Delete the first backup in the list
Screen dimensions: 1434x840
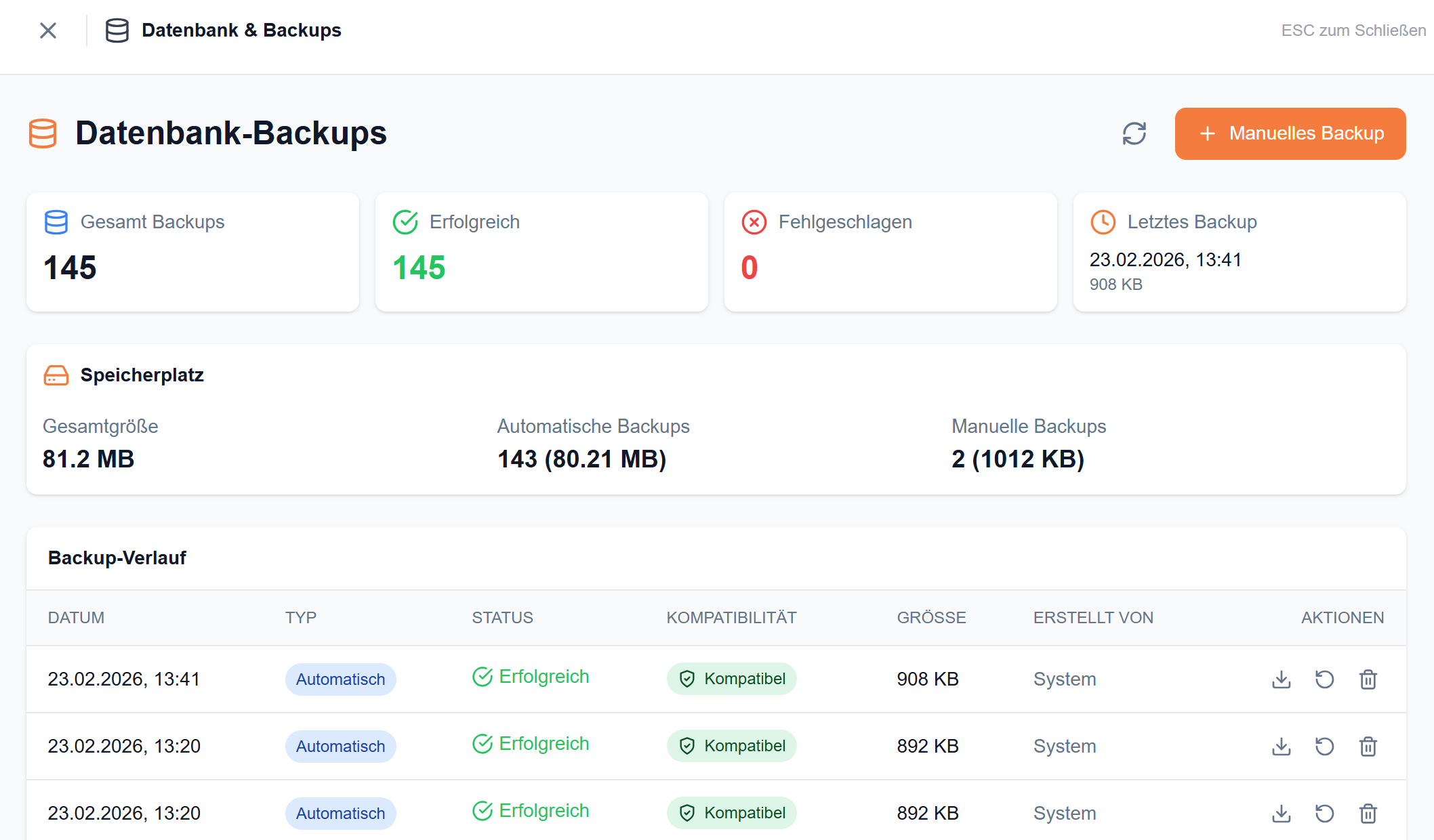(x=1368, y=679)
